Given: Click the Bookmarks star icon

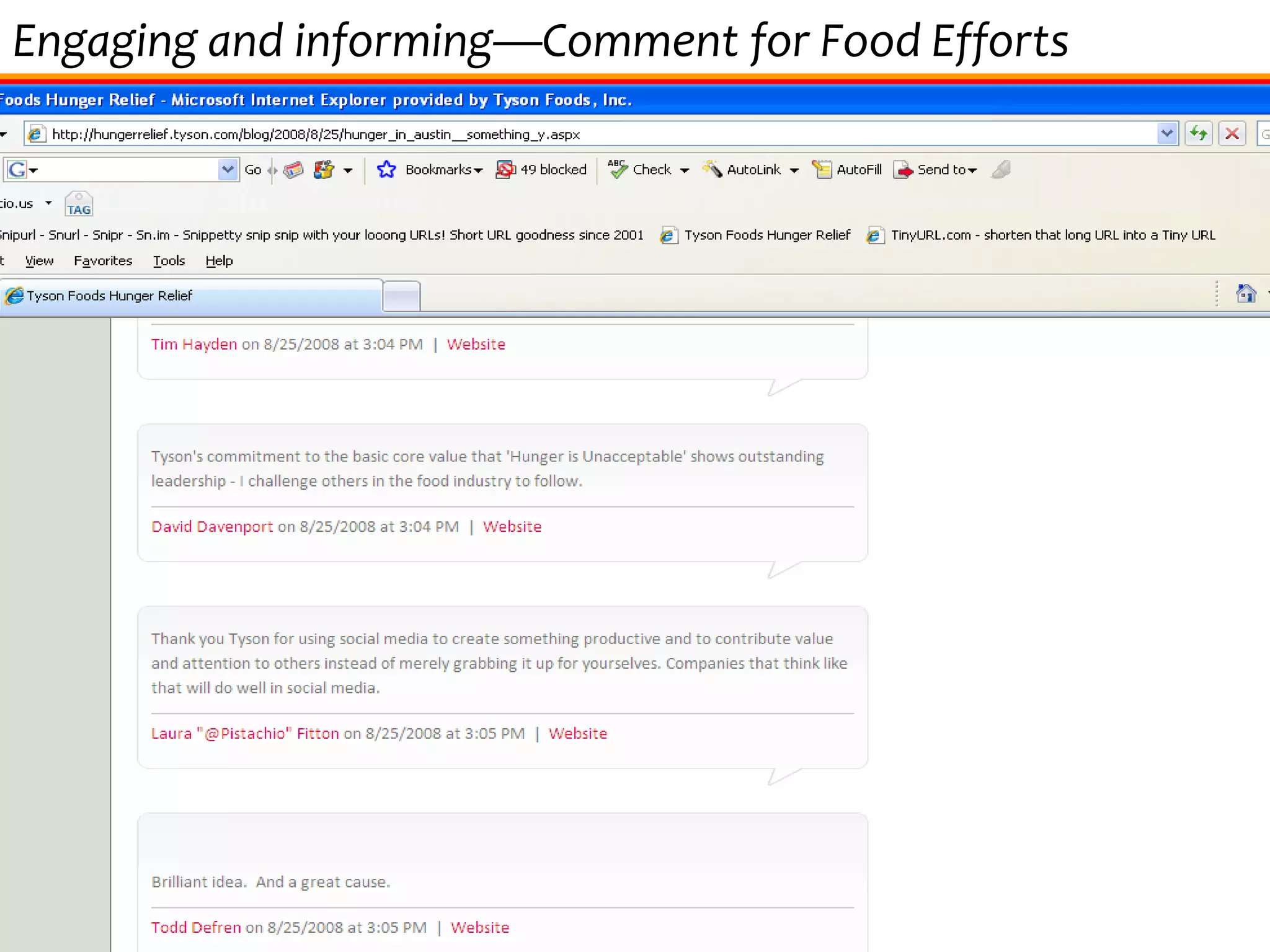Looking at the screenshot, I should click(386, 169).
